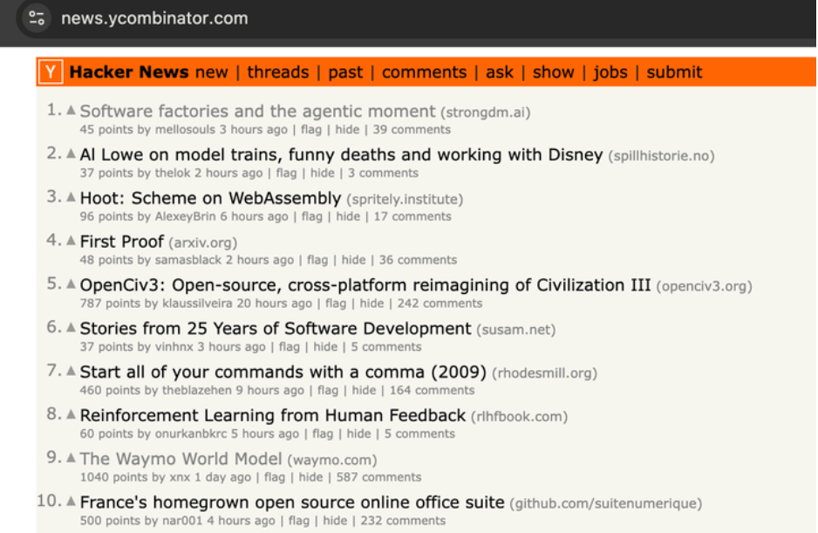Open Hoot: Scheme on WebAssembly article
Viewport: 818px width, 533px height.
click(210, 198)
